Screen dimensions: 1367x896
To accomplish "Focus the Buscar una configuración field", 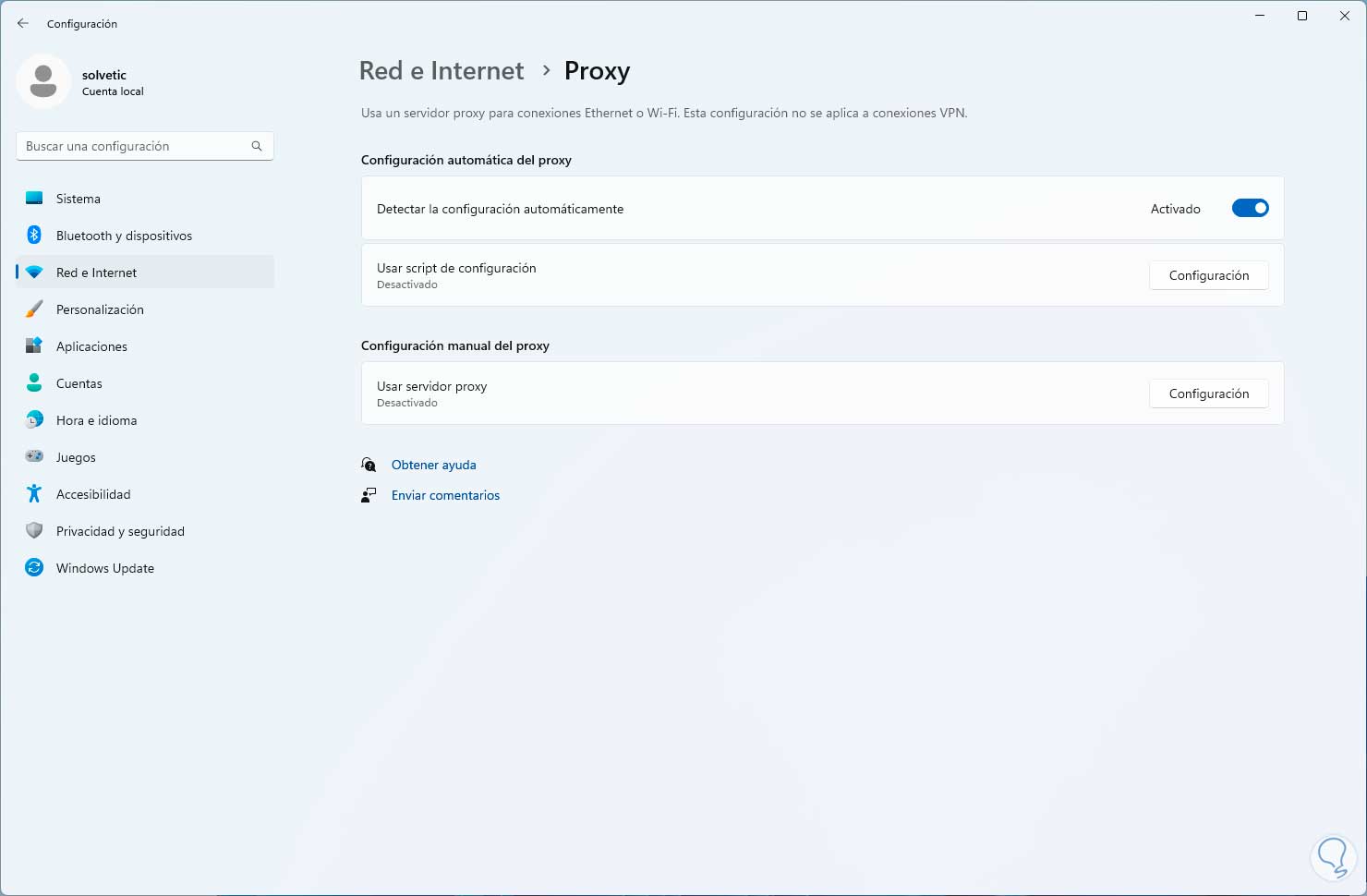I will point(134,146).
